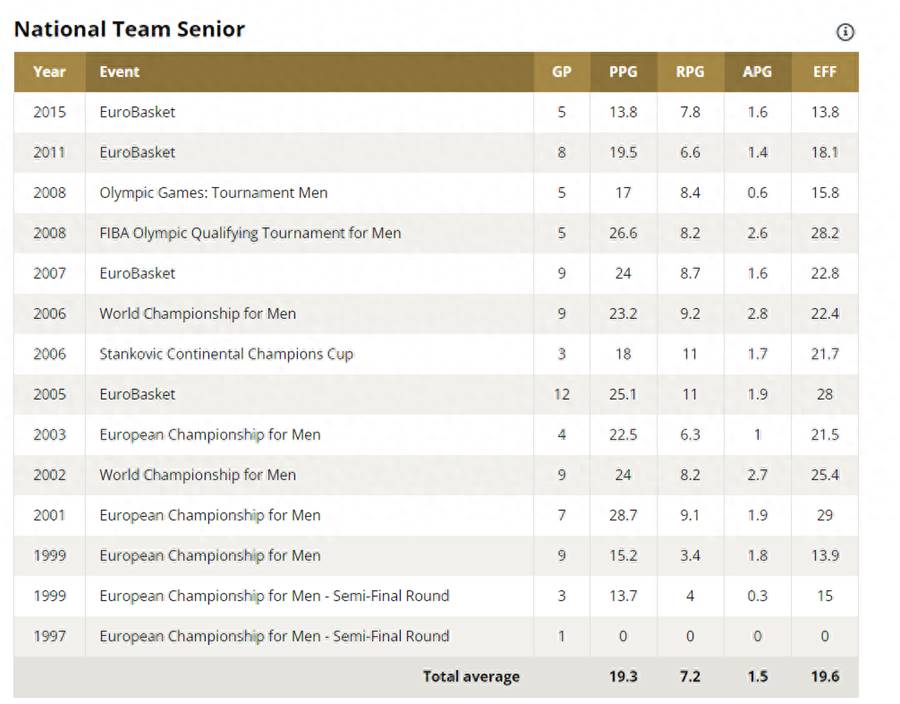Screen dimensions: 900x704
Task: Sort by the RPG column header
Action: pyautogui.click(x=690, y=72)
